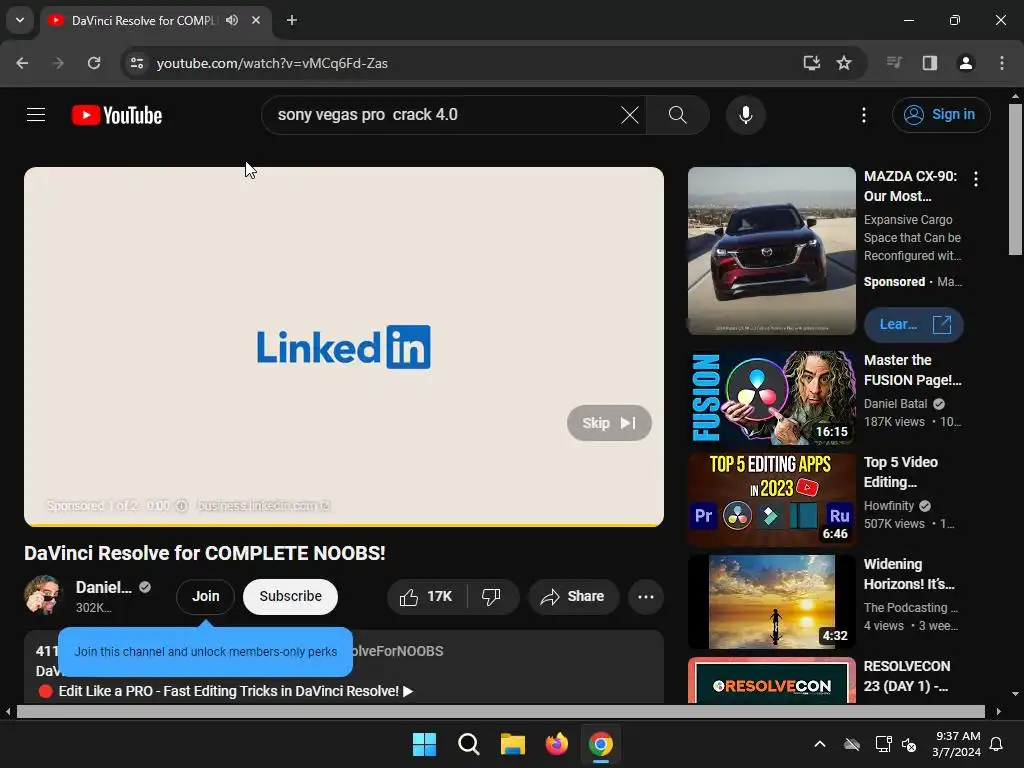The width and height of the screenshot is (1024, 768).
Task: Open the Master the FUSION Page video thumbnail
Action: coord(771,397)
